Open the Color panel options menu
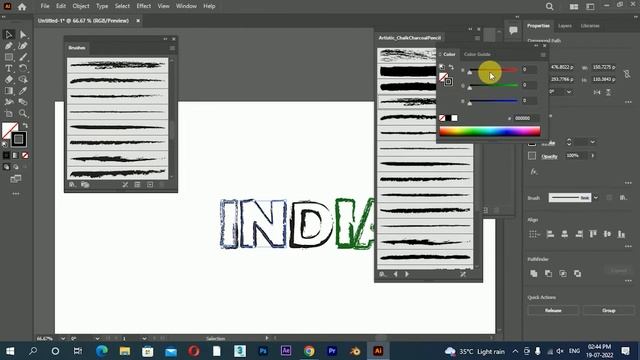This screenshot has height=360, width=640. pos(543,54)
